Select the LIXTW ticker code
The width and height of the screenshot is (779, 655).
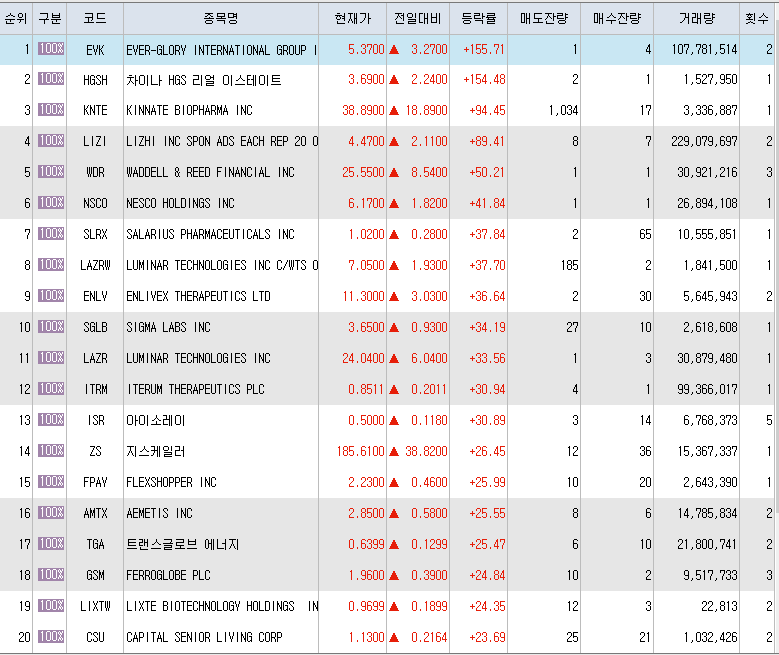(95, 606)
